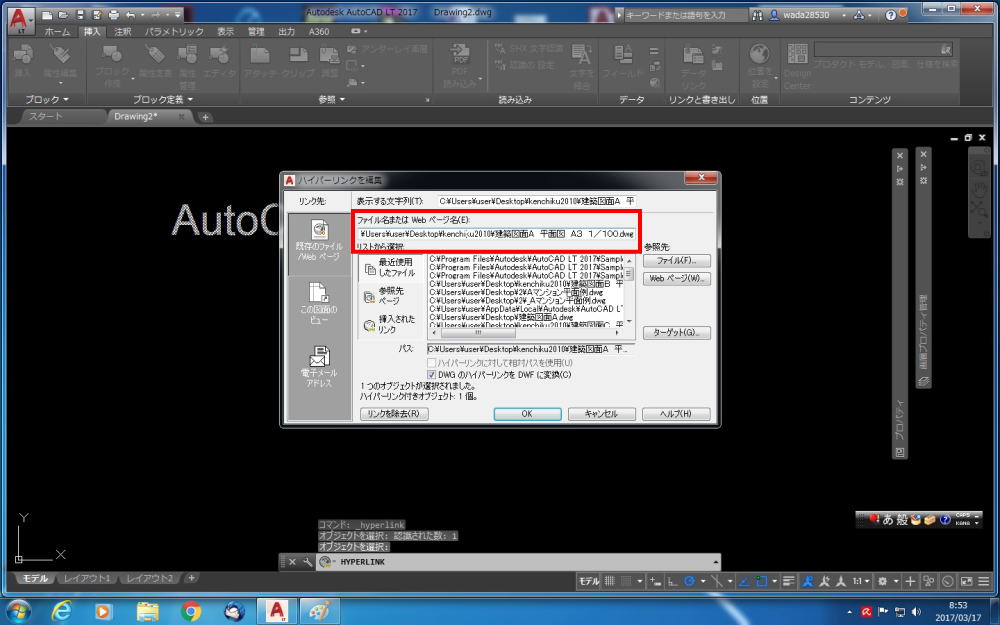The width and height of the screenshot is (1000, 625).
Task: Toggle lineweight display in status bar
Action: [x=789, y=581]
